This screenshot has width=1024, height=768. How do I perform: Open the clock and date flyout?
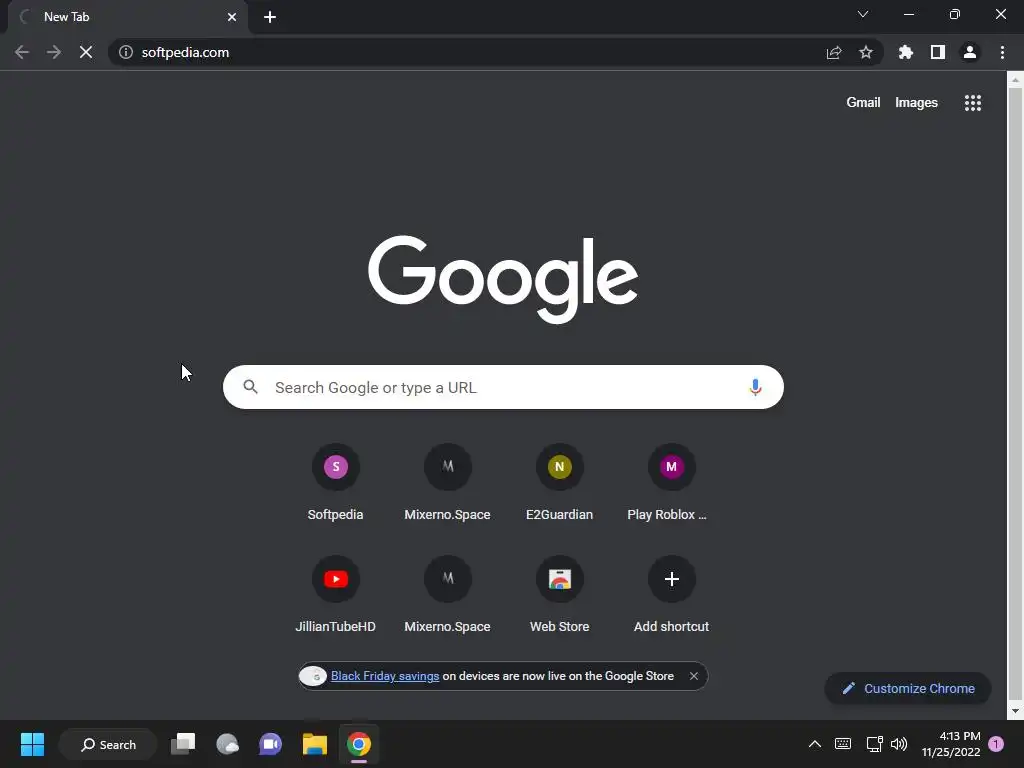951,744
